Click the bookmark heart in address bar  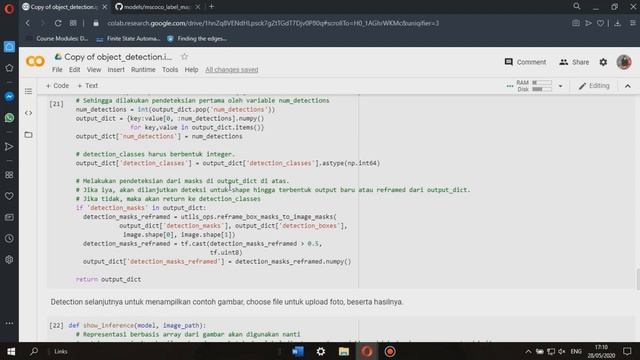tap(600, 23)
